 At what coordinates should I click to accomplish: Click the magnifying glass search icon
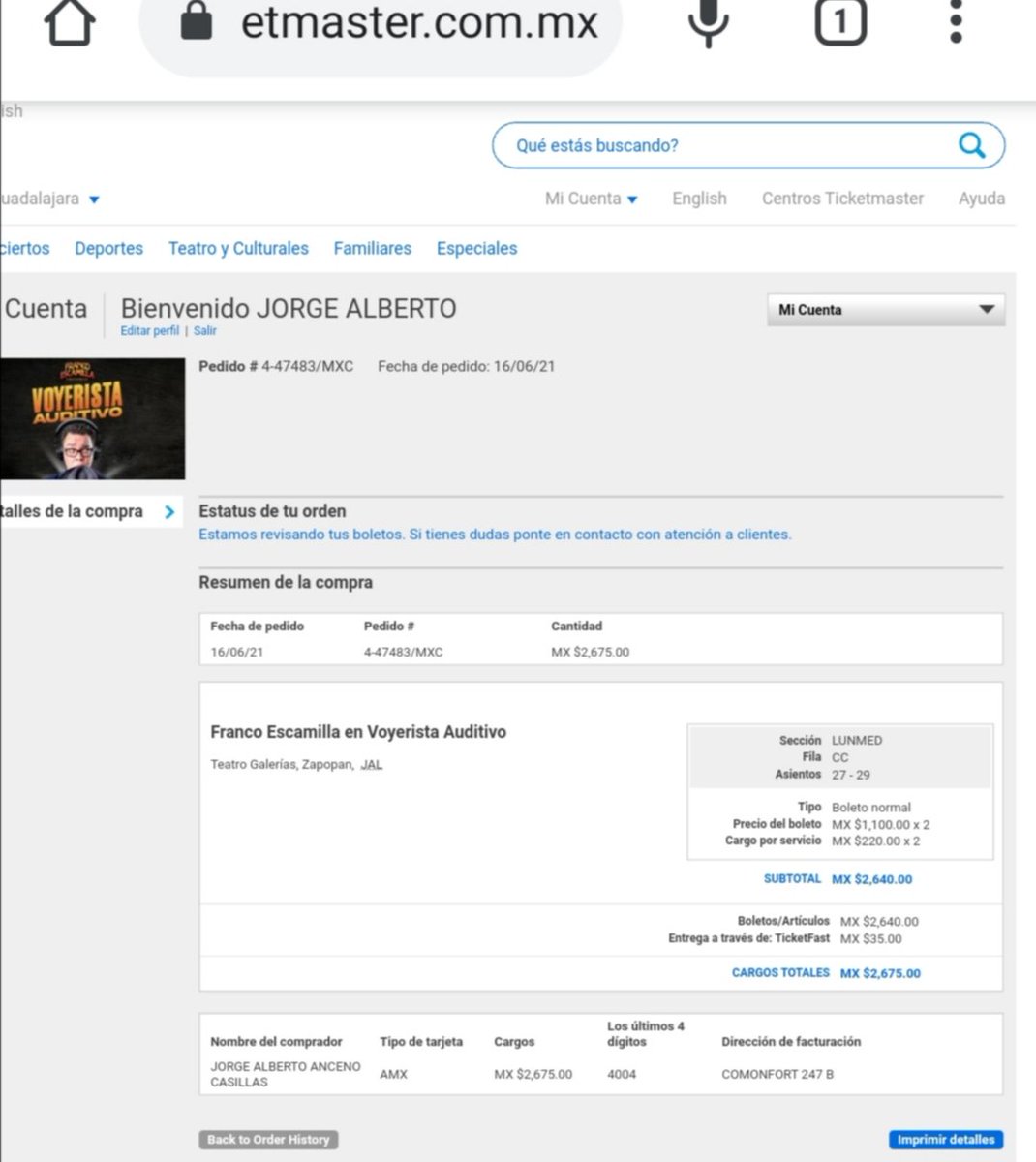[971, 145]
